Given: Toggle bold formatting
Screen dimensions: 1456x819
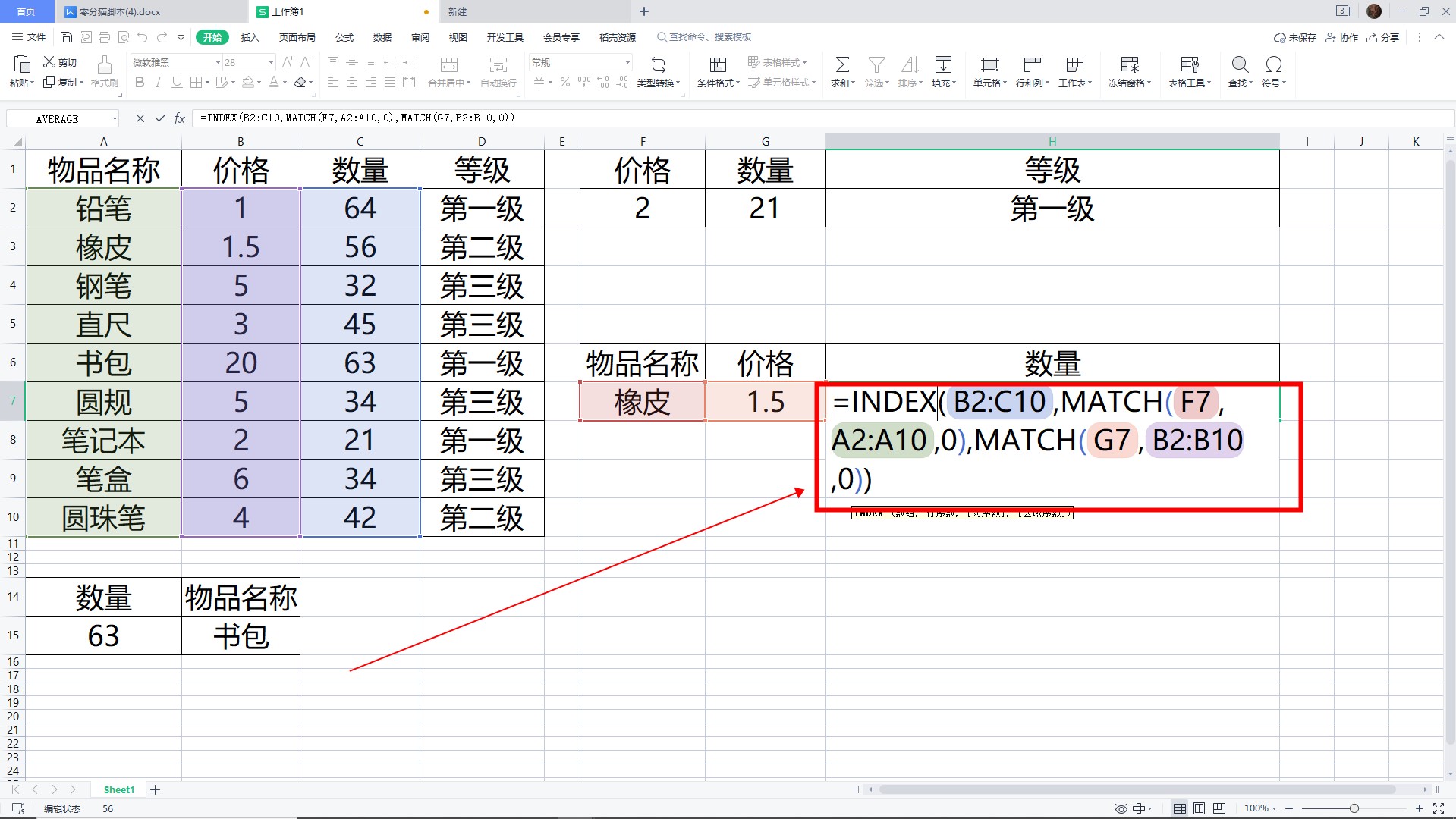Looking at the screenshot, I should tap(140, 83).
